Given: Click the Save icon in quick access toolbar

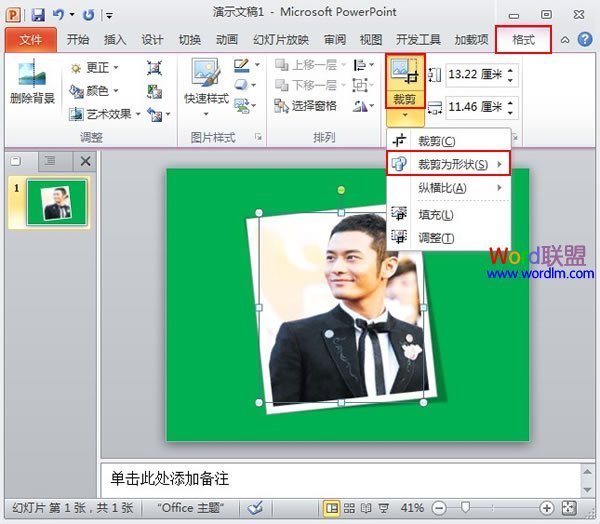Looking at the screenshot, I should [x=38, y=15].
